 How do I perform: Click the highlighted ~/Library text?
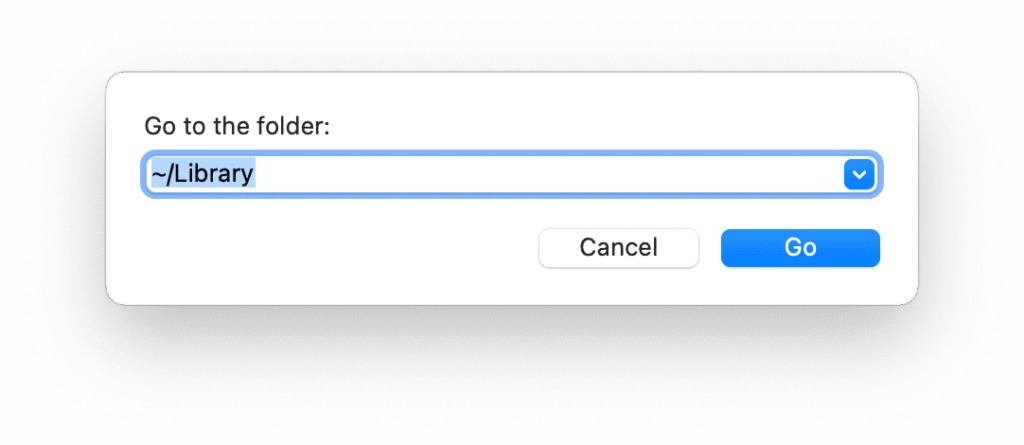[x=203, y=175]
